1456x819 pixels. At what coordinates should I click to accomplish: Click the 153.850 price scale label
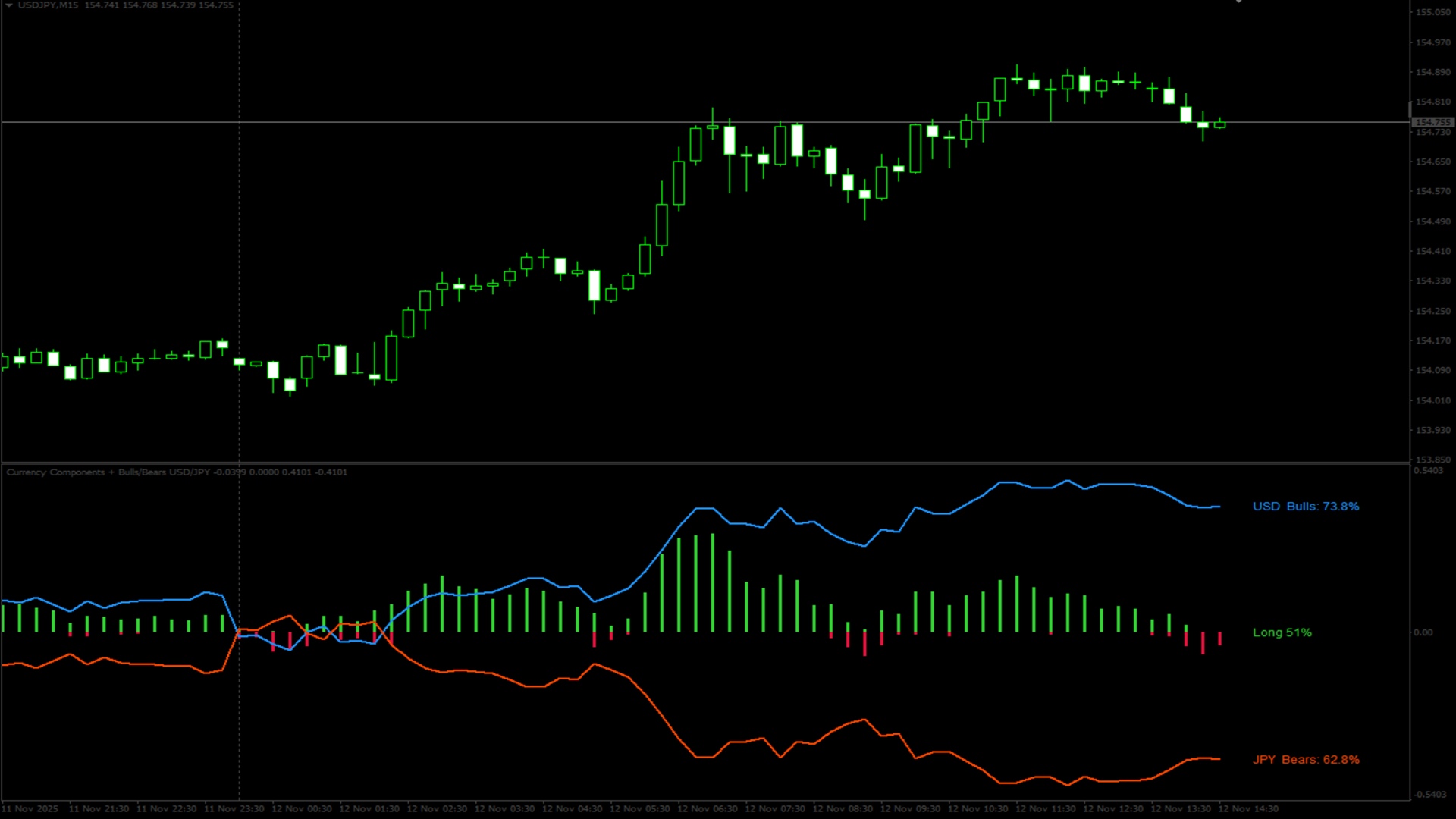click(1432, 460)
